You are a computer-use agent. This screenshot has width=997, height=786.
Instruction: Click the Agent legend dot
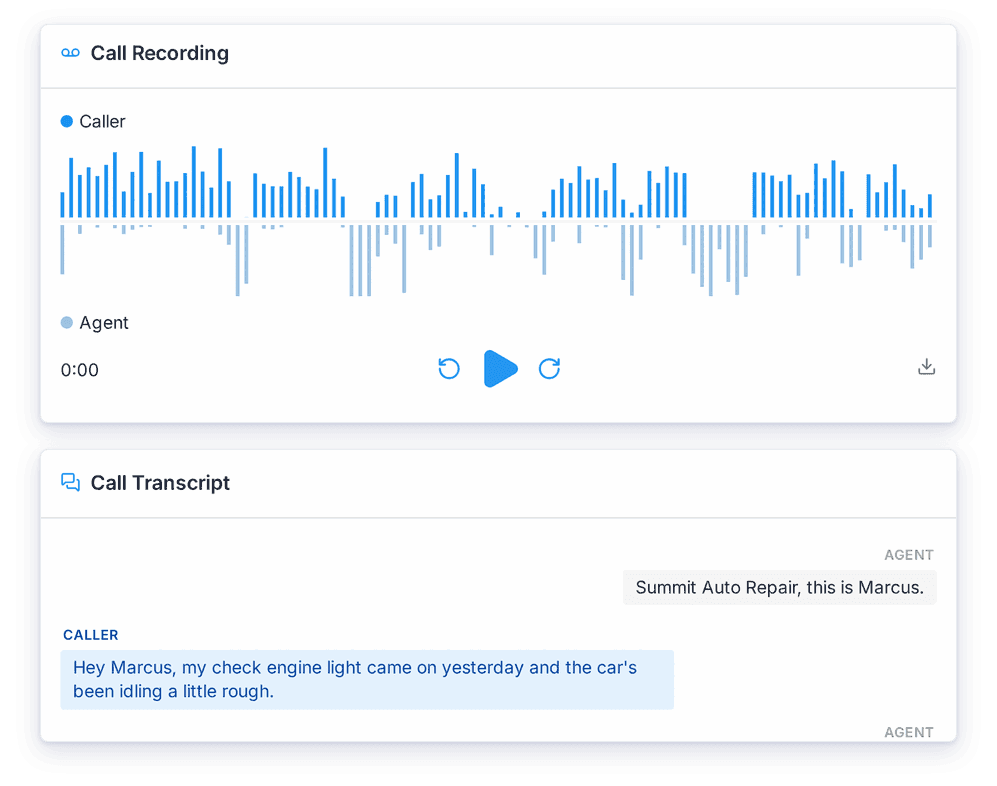point(67,322)
